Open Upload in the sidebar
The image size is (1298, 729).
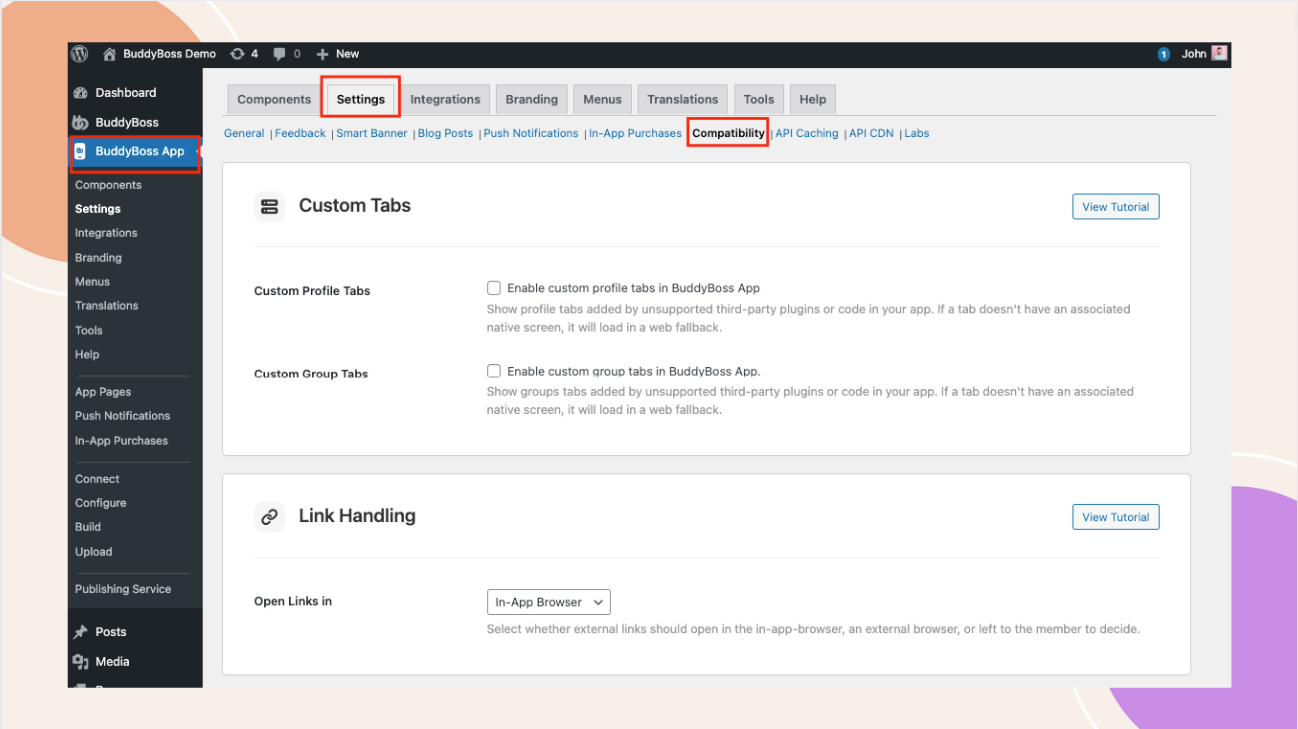pyautogui.click(x=94, y=552)
